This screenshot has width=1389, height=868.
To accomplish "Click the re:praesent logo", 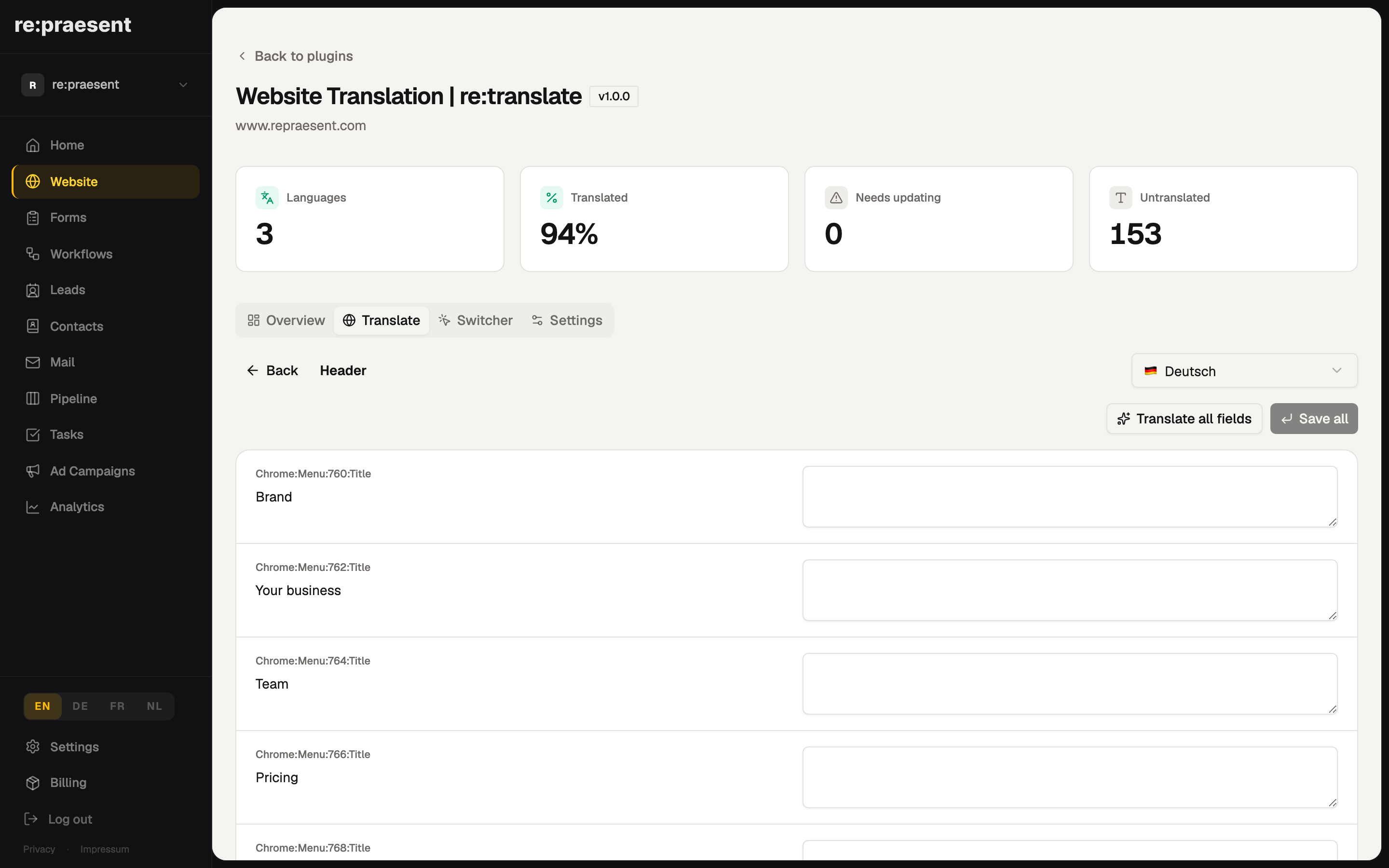I will click(73, 25).
